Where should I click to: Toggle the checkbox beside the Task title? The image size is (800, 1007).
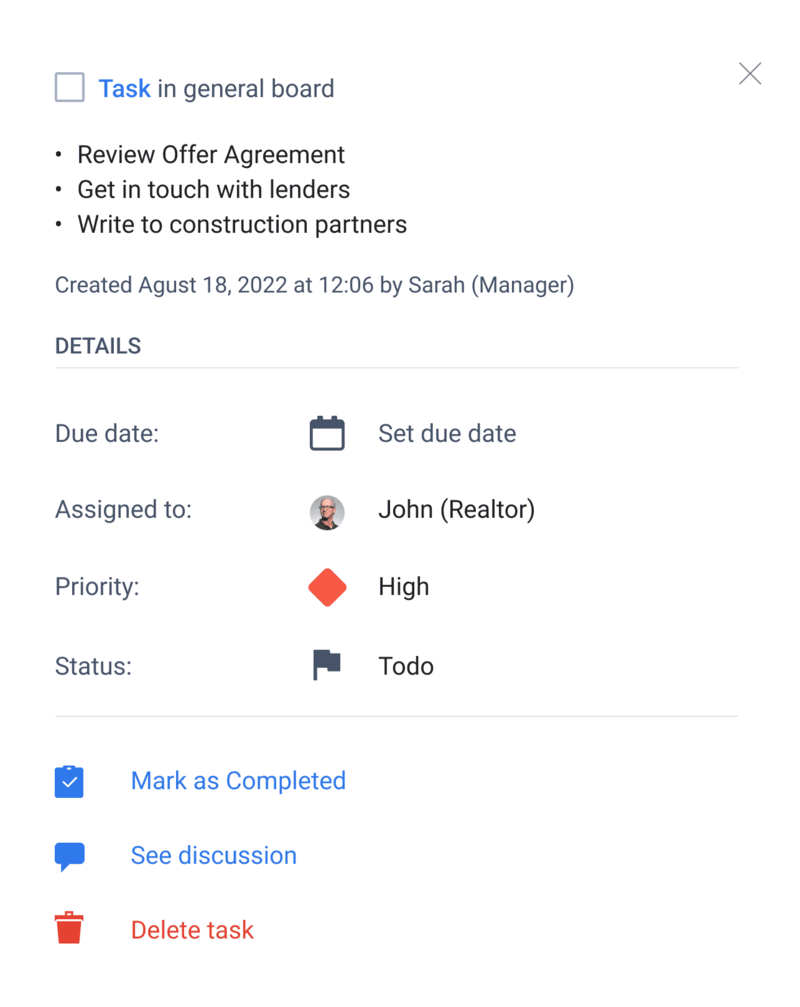(x=69, y=87)
